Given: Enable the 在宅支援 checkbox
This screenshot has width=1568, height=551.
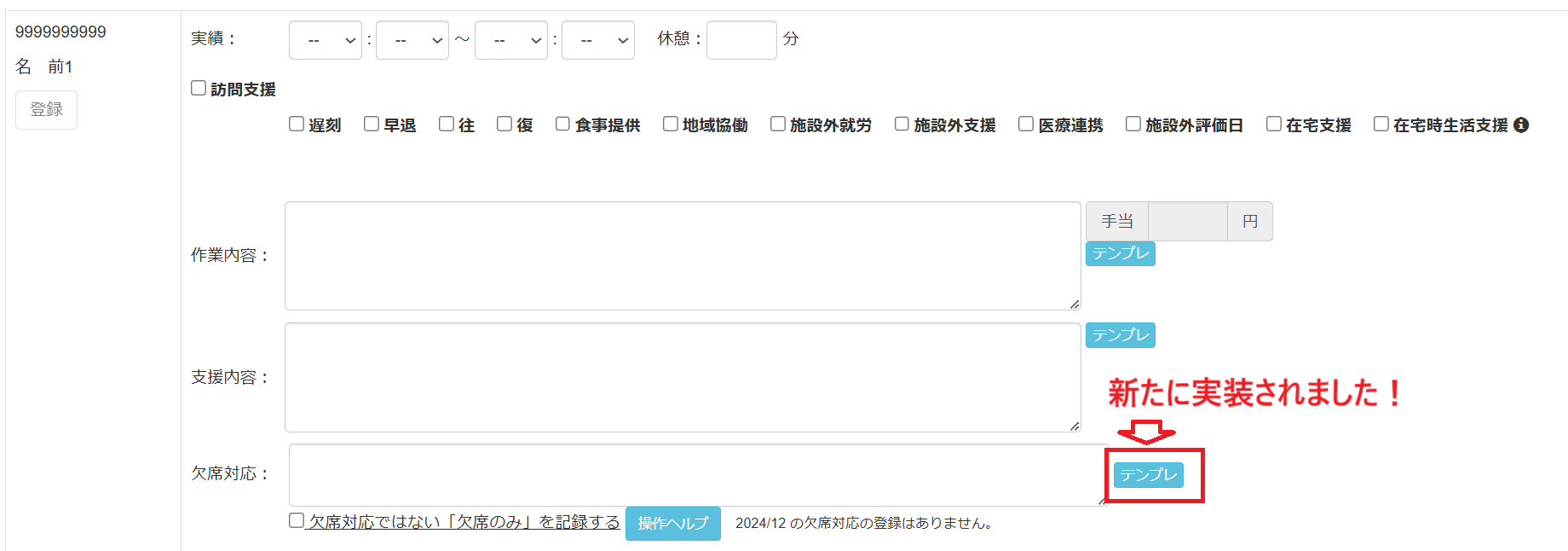Looking at the screenshot, I should [1274, 125].
